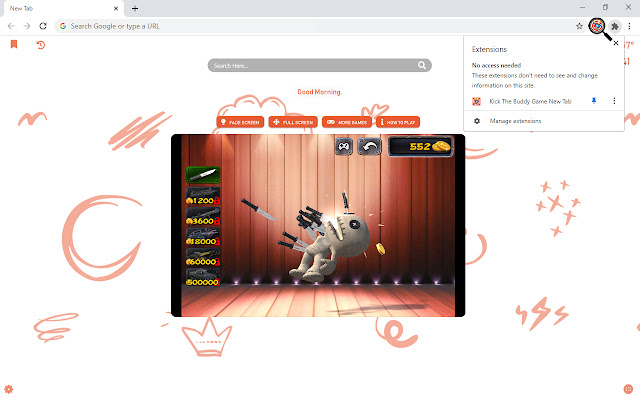This screenshot has height=400, width=640.
Task: Select the locked 3600 coin weapon
Action: [x=203, y=216]
